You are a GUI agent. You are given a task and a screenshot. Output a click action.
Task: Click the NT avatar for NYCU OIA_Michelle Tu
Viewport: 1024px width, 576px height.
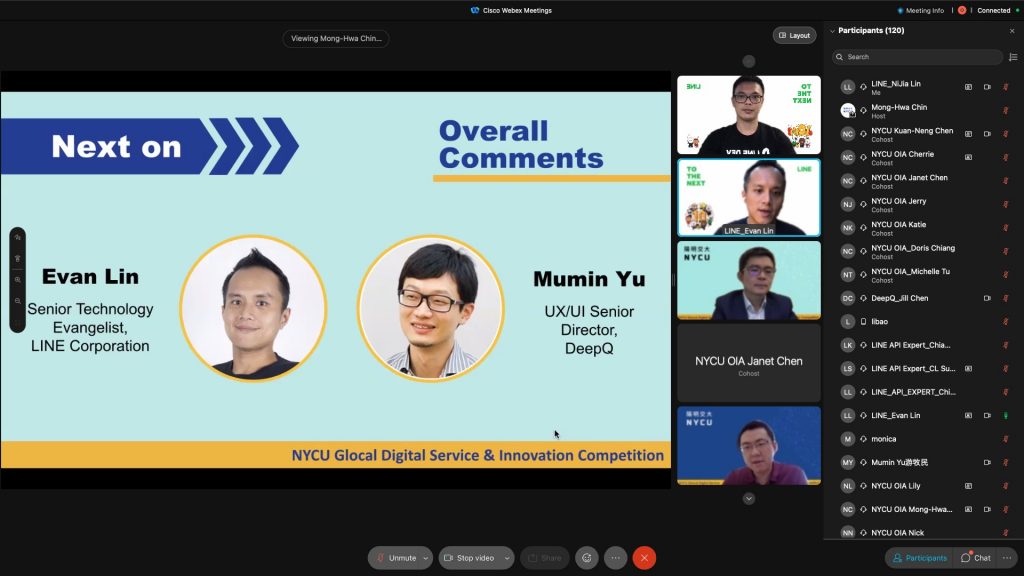tap(848, 274)
